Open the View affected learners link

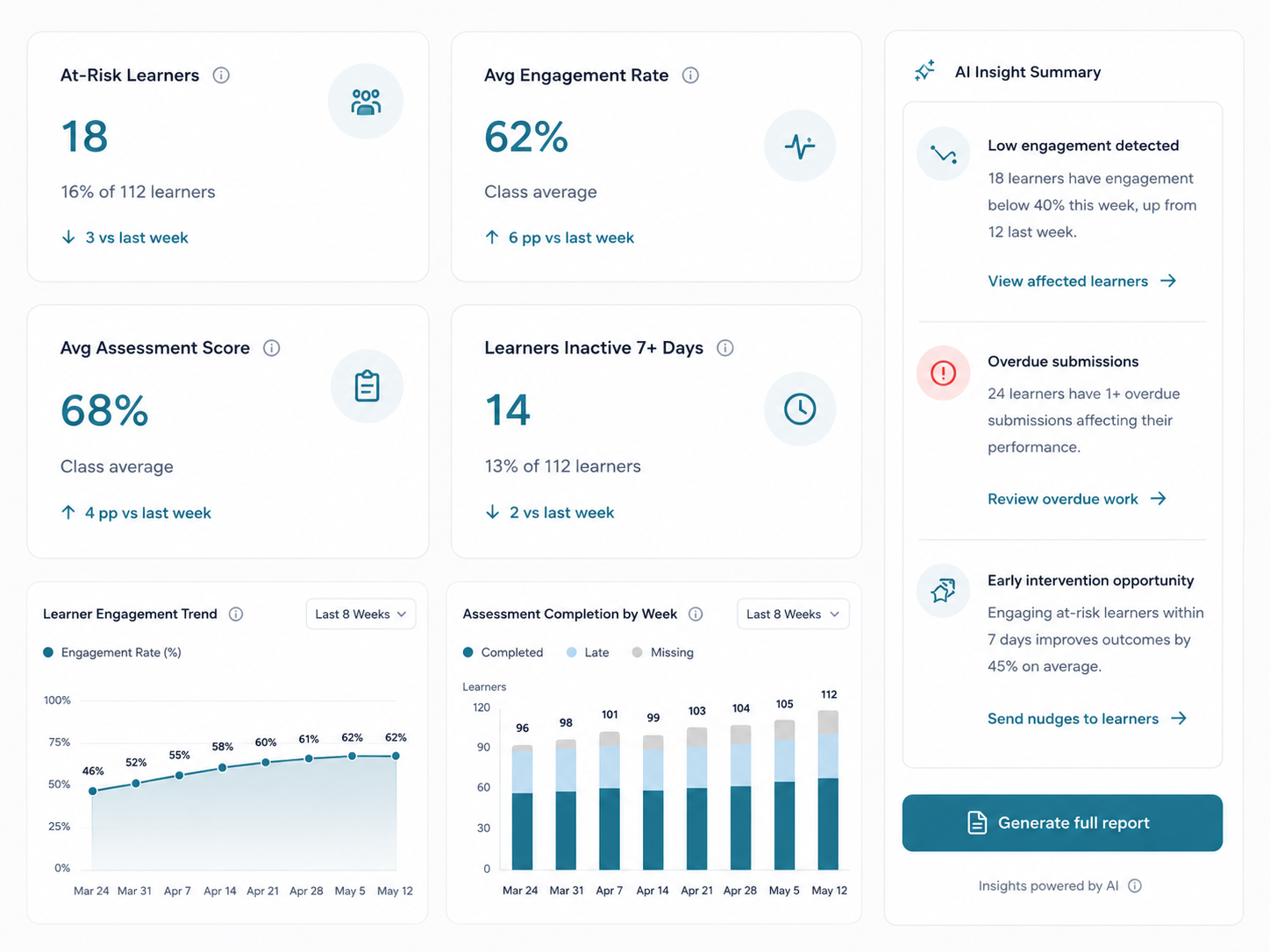1081,281
